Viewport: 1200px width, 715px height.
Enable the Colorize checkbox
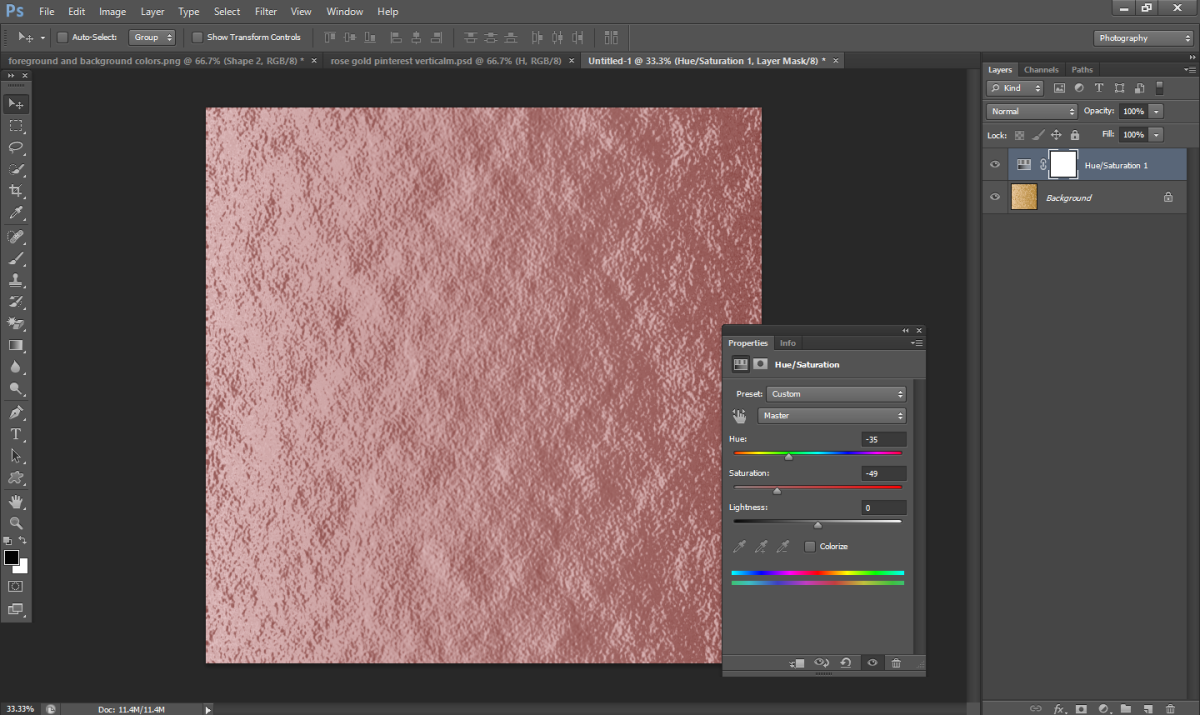811,546
